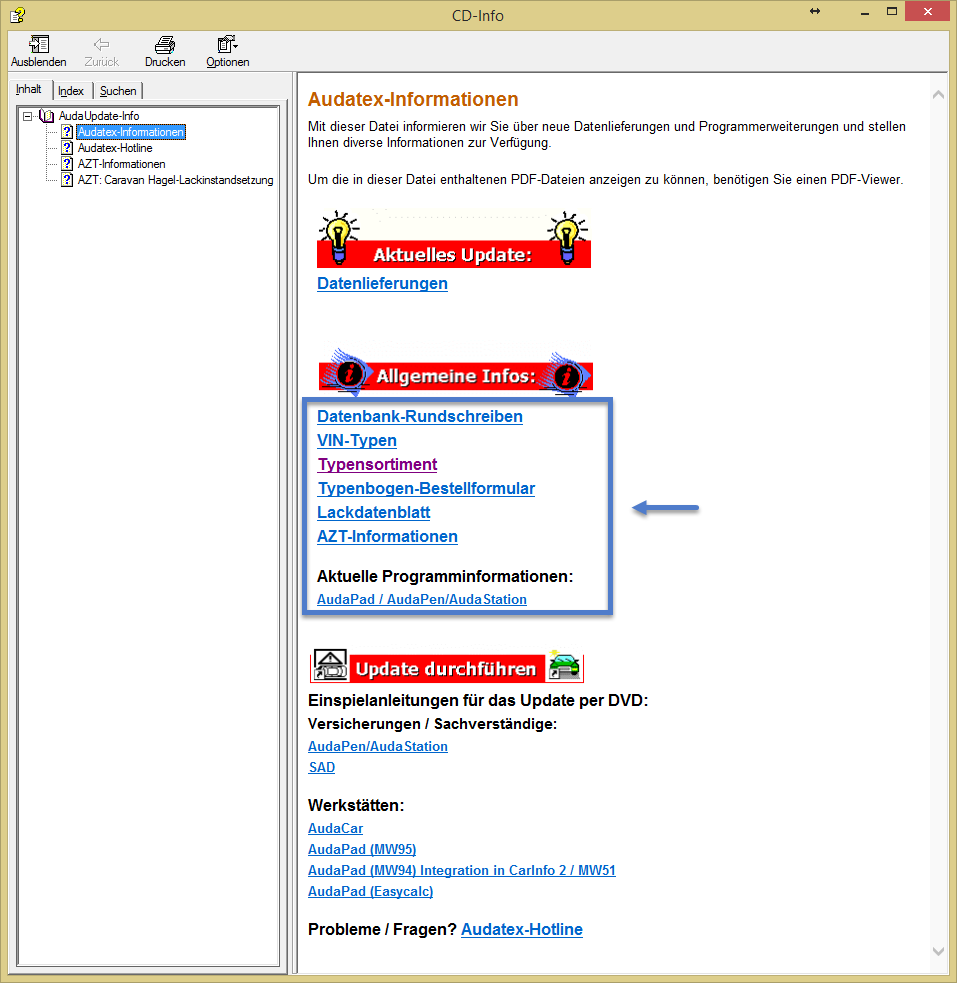
Task: Open the VIN-Typen link
Action: [x=357, y=440]
